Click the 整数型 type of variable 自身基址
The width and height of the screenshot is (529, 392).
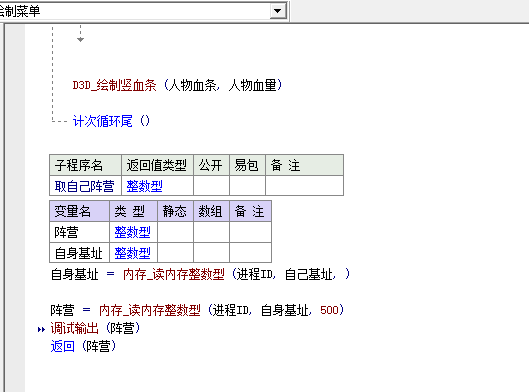(133, 253)
